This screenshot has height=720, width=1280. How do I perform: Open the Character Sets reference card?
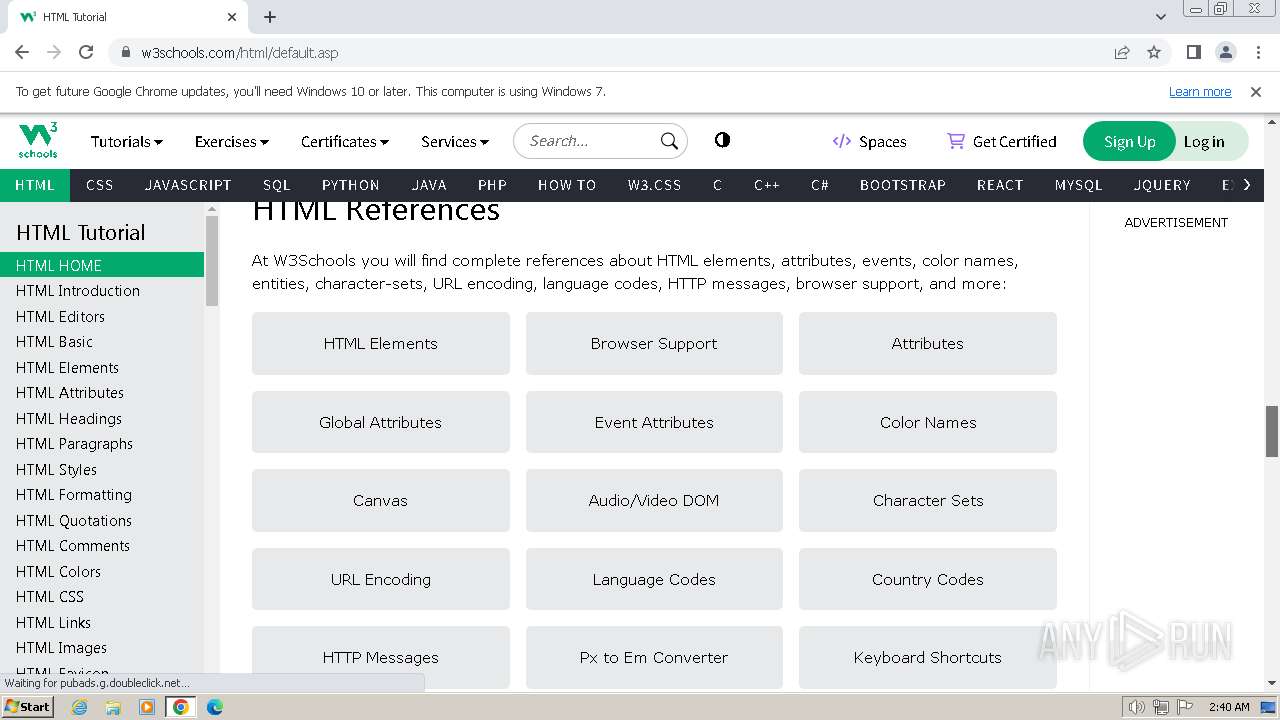(928, 500)
